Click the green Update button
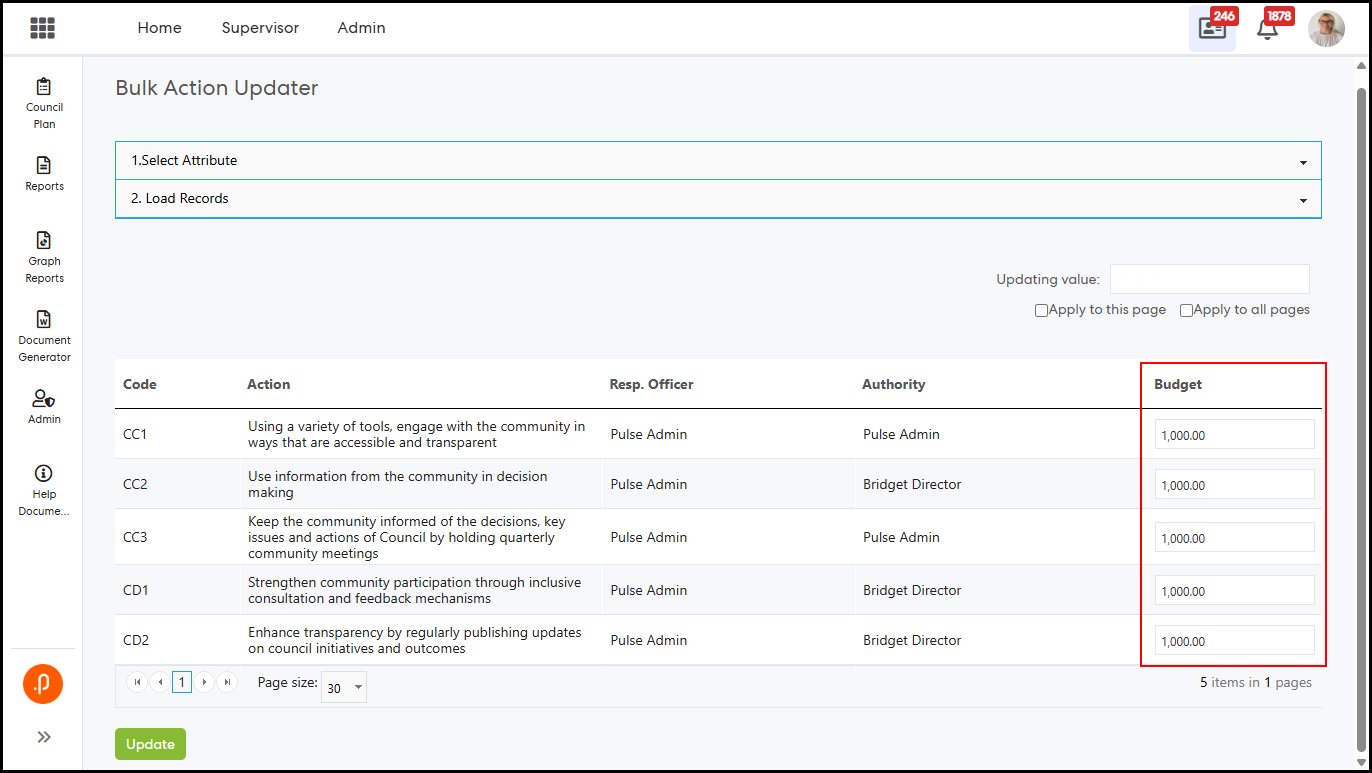This screenshot has height=773, width=1372. point(150,744)
